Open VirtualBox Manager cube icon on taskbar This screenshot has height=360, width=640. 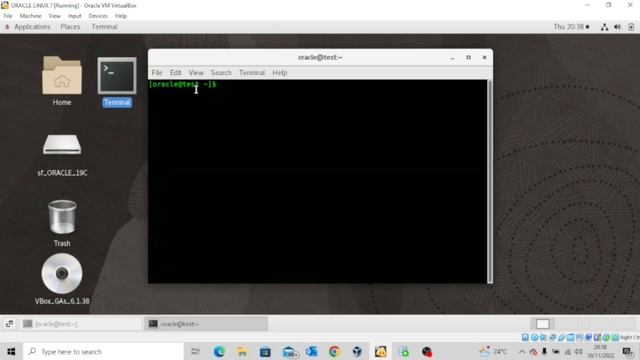point(357,351)
